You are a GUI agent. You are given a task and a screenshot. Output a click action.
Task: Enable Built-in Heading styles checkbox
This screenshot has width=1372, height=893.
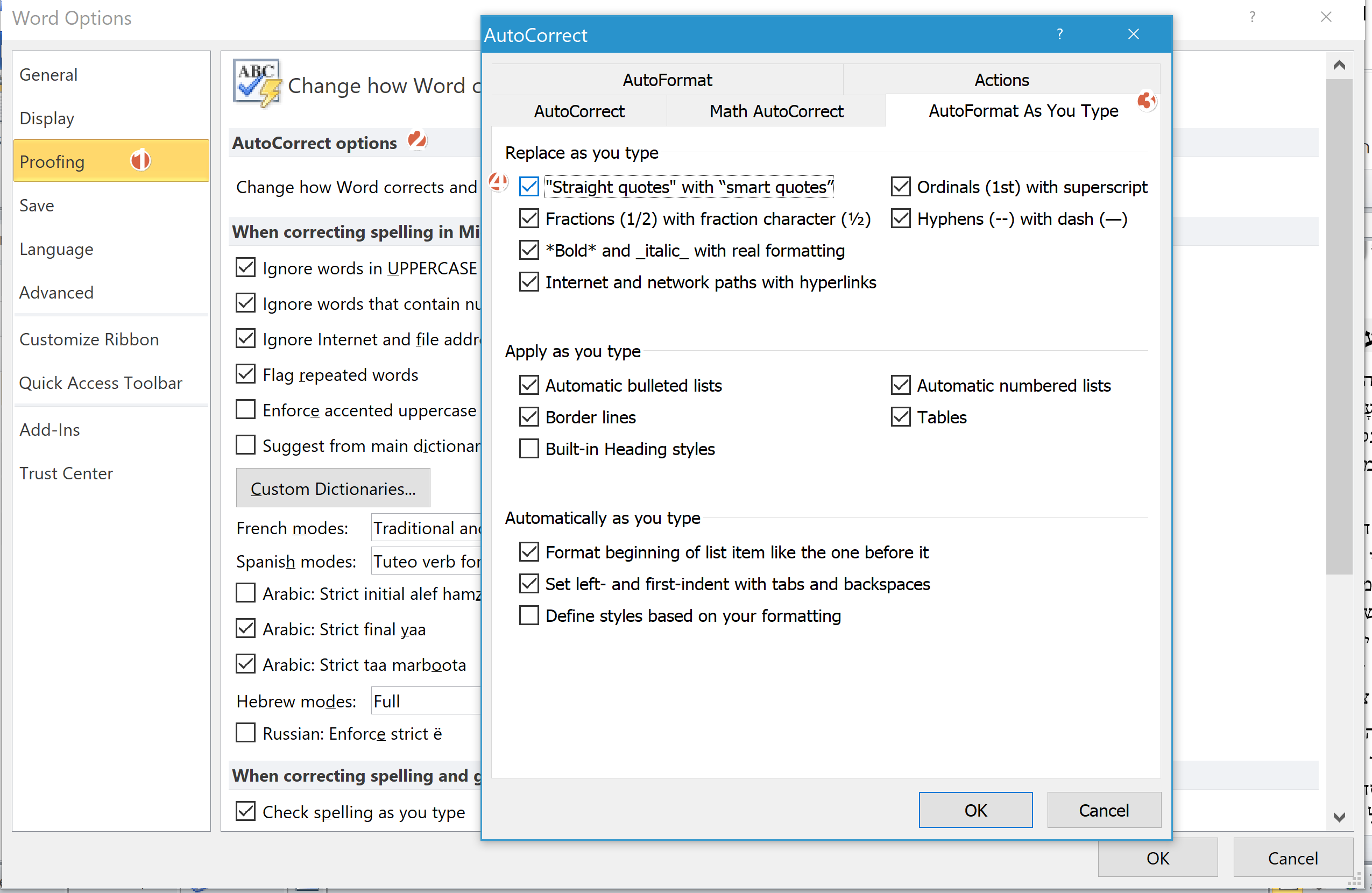tap(528, 449)
